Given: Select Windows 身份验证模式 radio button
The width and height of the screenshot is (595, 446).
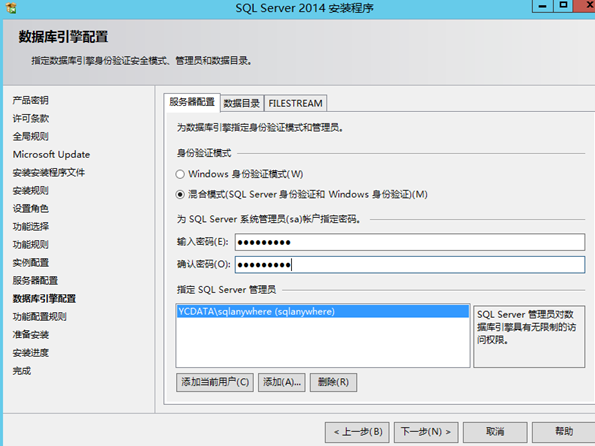Looking at the screenshot, I should [x=180, y=174].
